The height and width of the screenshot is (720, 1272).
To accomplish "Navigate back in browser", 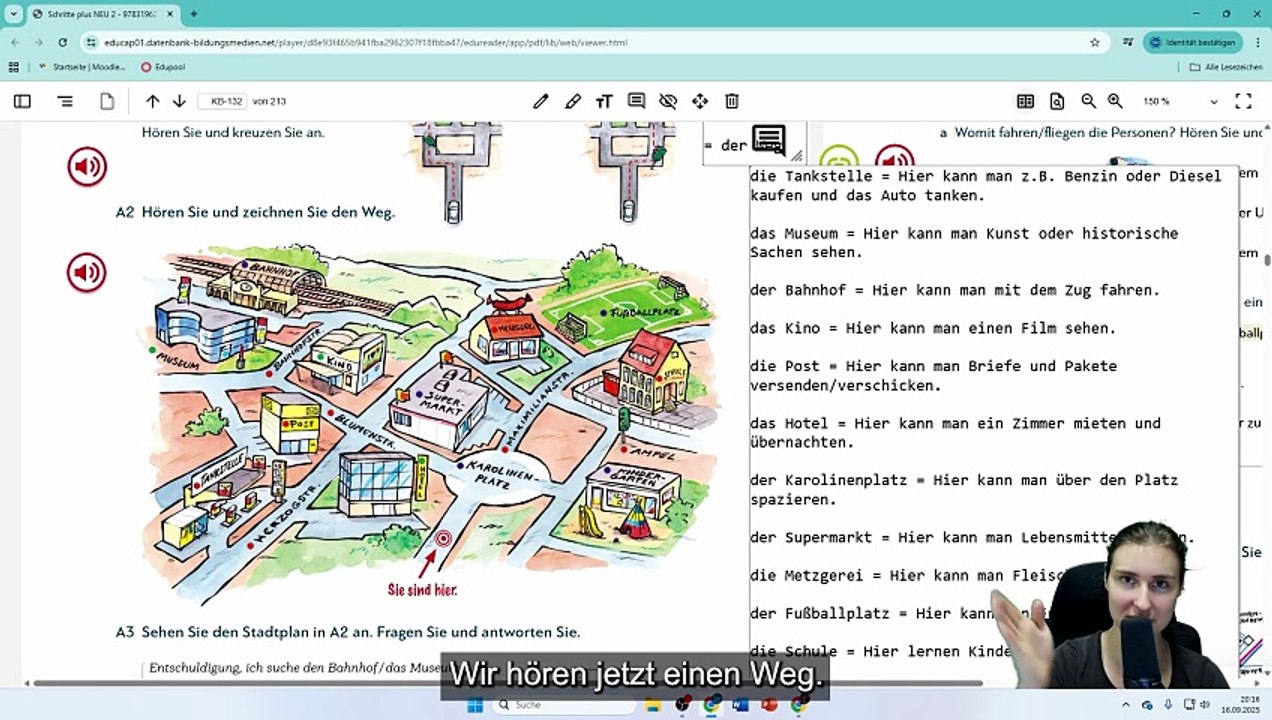I will [14, 43].
